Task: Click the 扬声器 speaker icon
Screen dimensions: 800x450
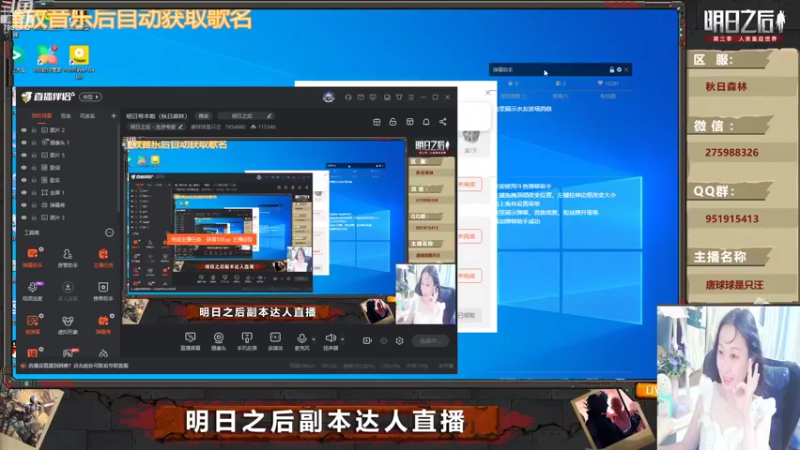Action: [x=330, y=338]
